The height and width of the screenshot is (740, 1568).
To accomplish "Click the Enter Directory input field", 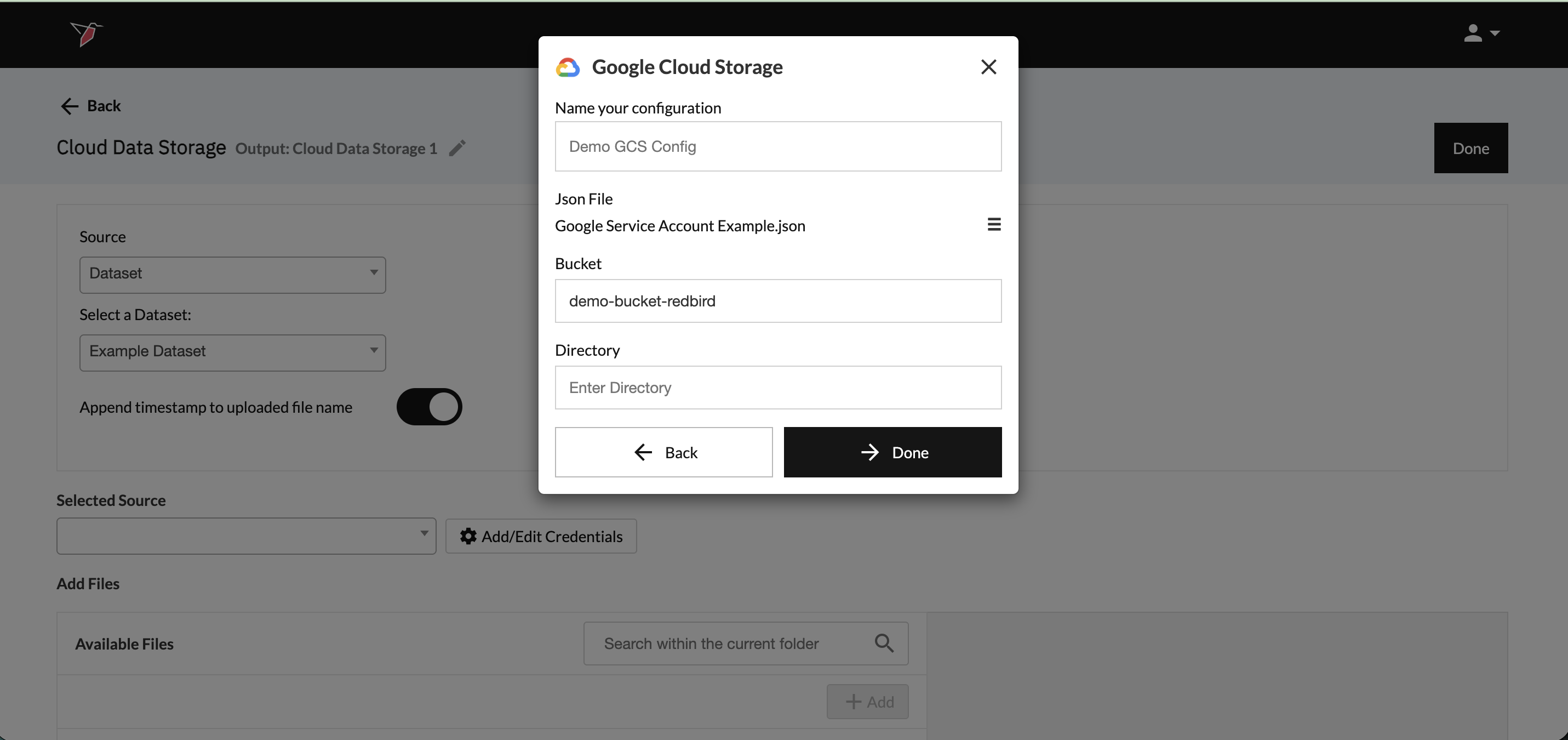I will tap(777, 388).
